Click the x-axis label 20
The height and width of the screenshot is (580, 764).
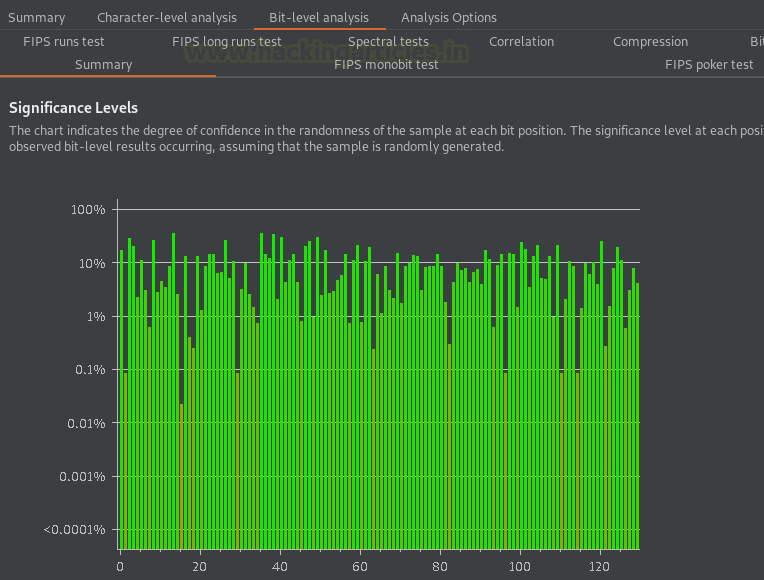tap(199, 566)
